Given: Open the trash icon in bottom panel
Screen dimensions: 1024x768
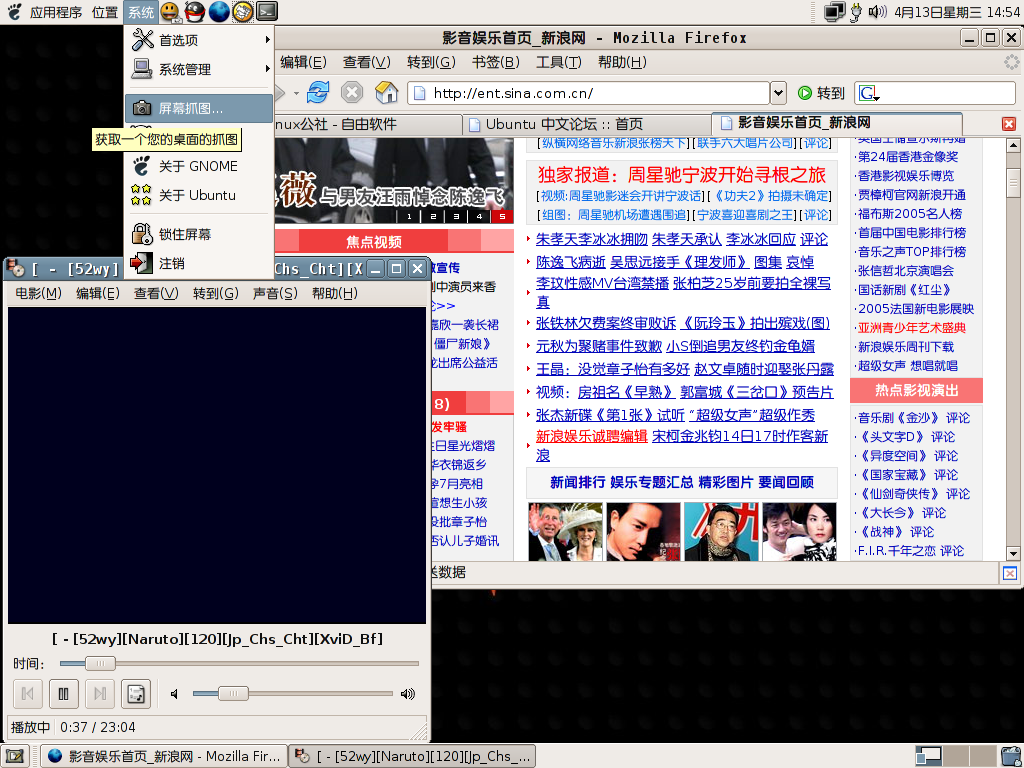Looking at the screenshot, I should pyautogui.click(x=1010, y=756).
